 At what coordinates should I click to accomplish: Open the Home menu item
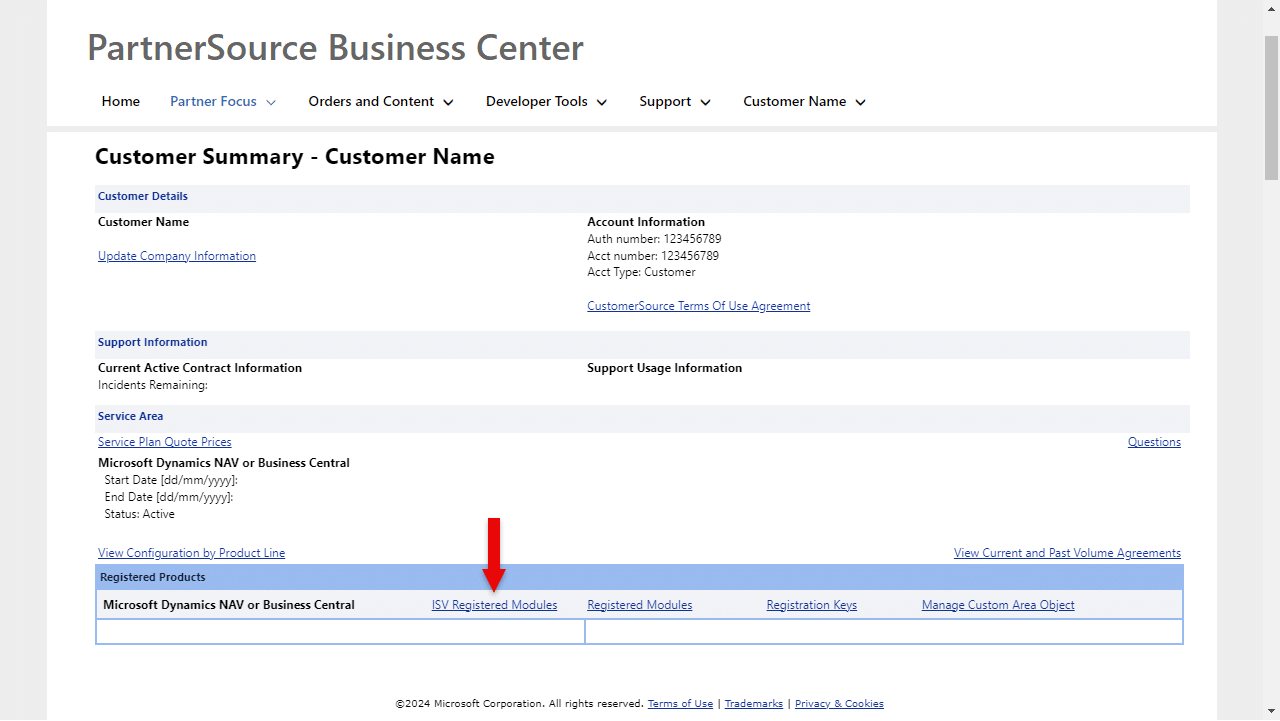(121, 101)
